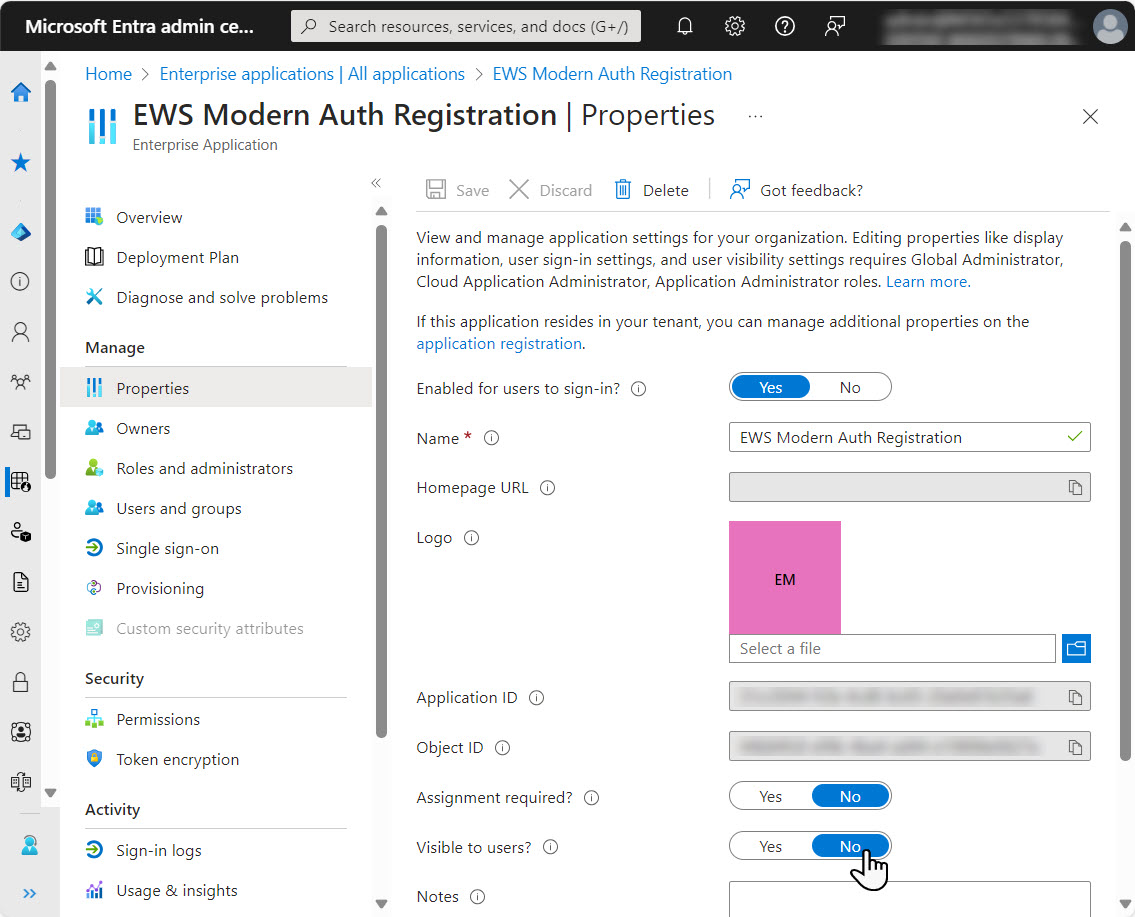Image resolution: width=1135 pixels, height=917 pixels.
Task: Expand the left navigation rail
Action: (29, 893)
